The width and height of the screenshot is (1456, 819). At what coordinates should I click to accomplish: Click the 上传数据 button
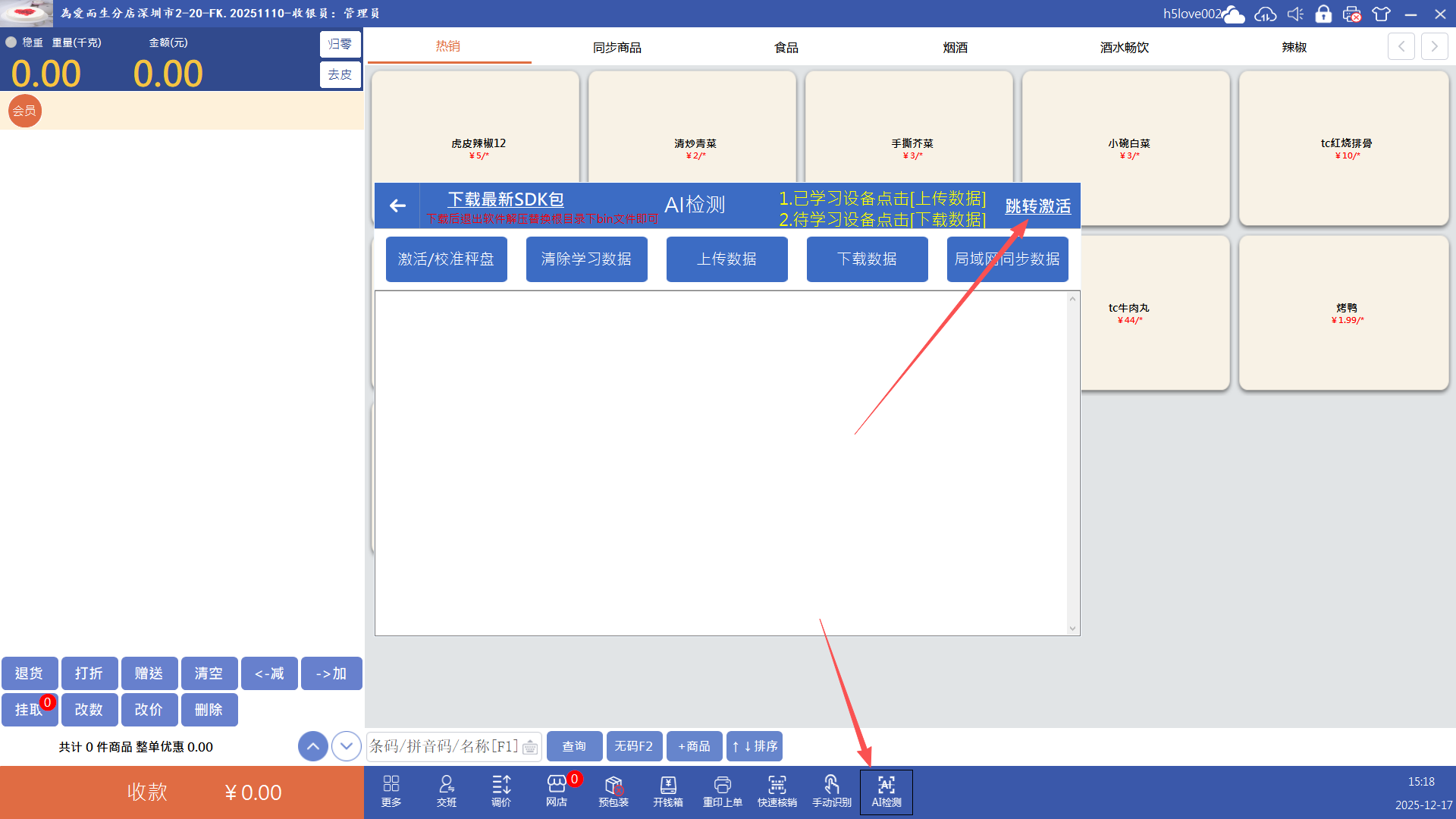pyautogui.click(x=726, y=259)
